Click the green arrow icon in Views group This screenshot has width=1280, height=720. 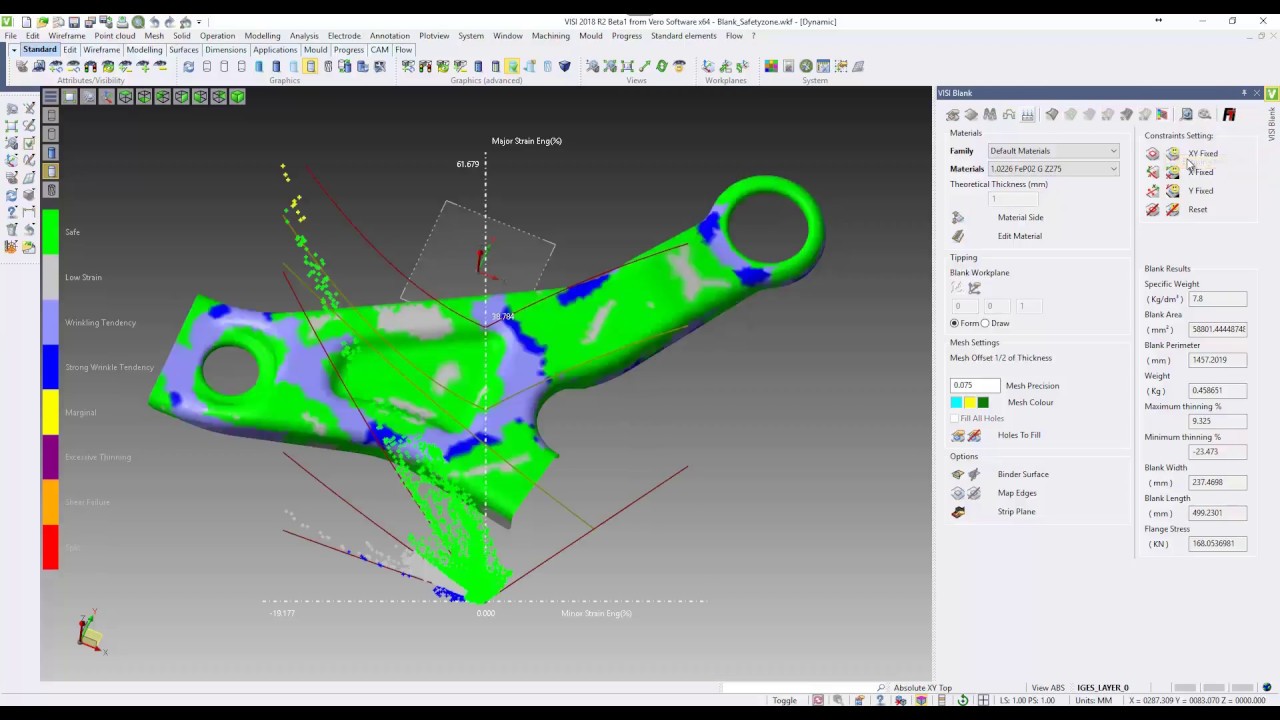pyautogui.click(x=644, y=66)
